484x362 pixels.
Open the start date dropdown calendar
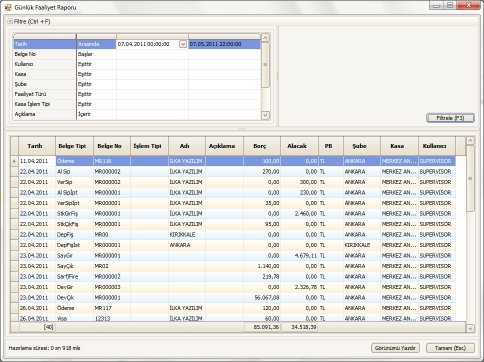[x=183, y=44]
